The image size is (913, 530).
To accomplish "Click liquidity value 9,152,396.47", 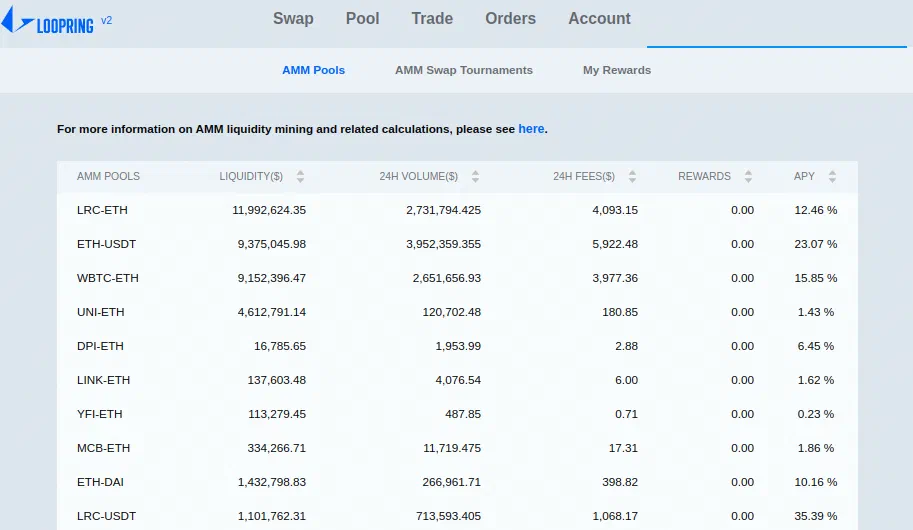I will 271,278.
